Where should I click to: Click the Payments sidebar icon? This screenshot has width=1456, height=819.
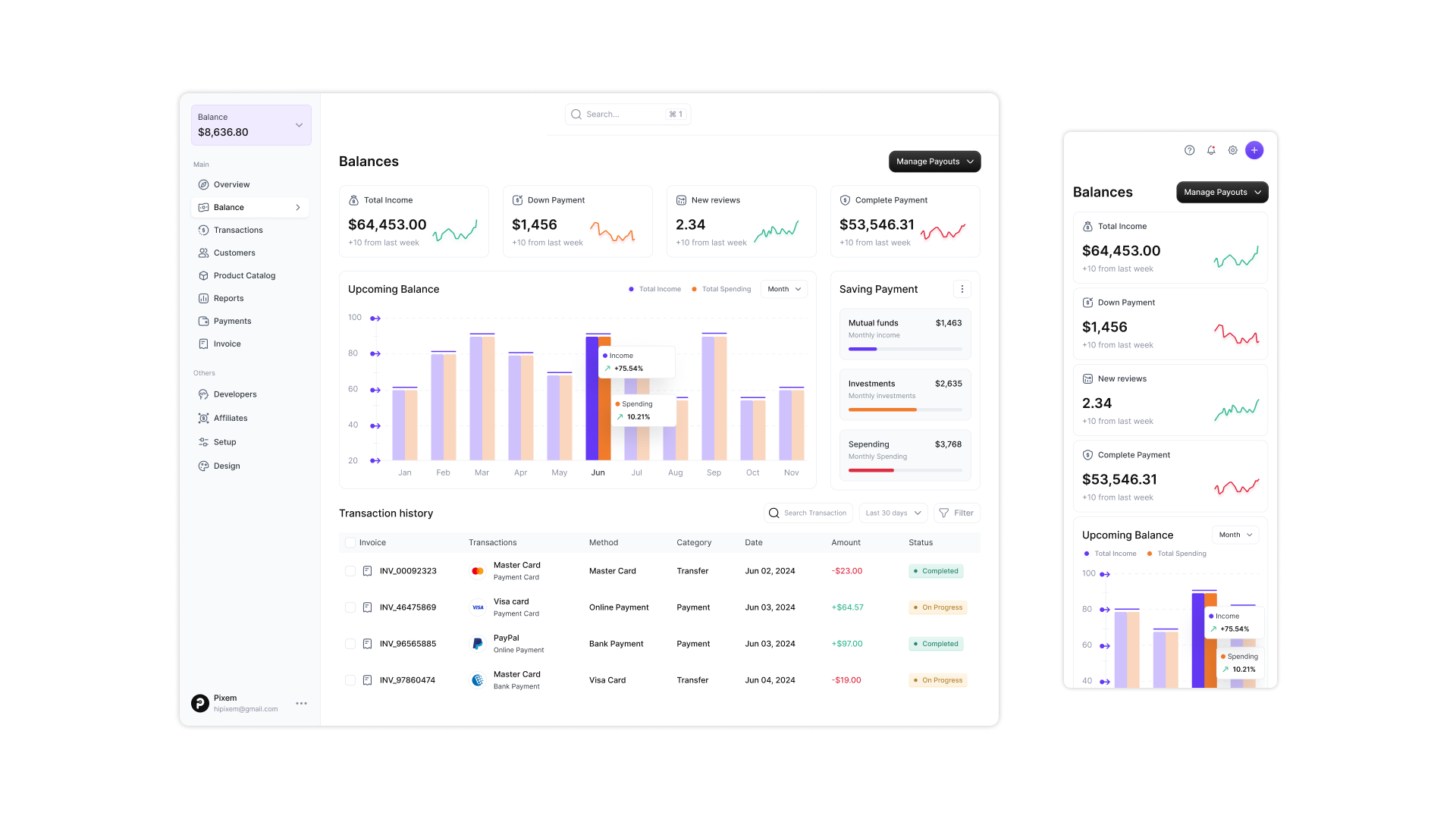(x=204, y=320)
